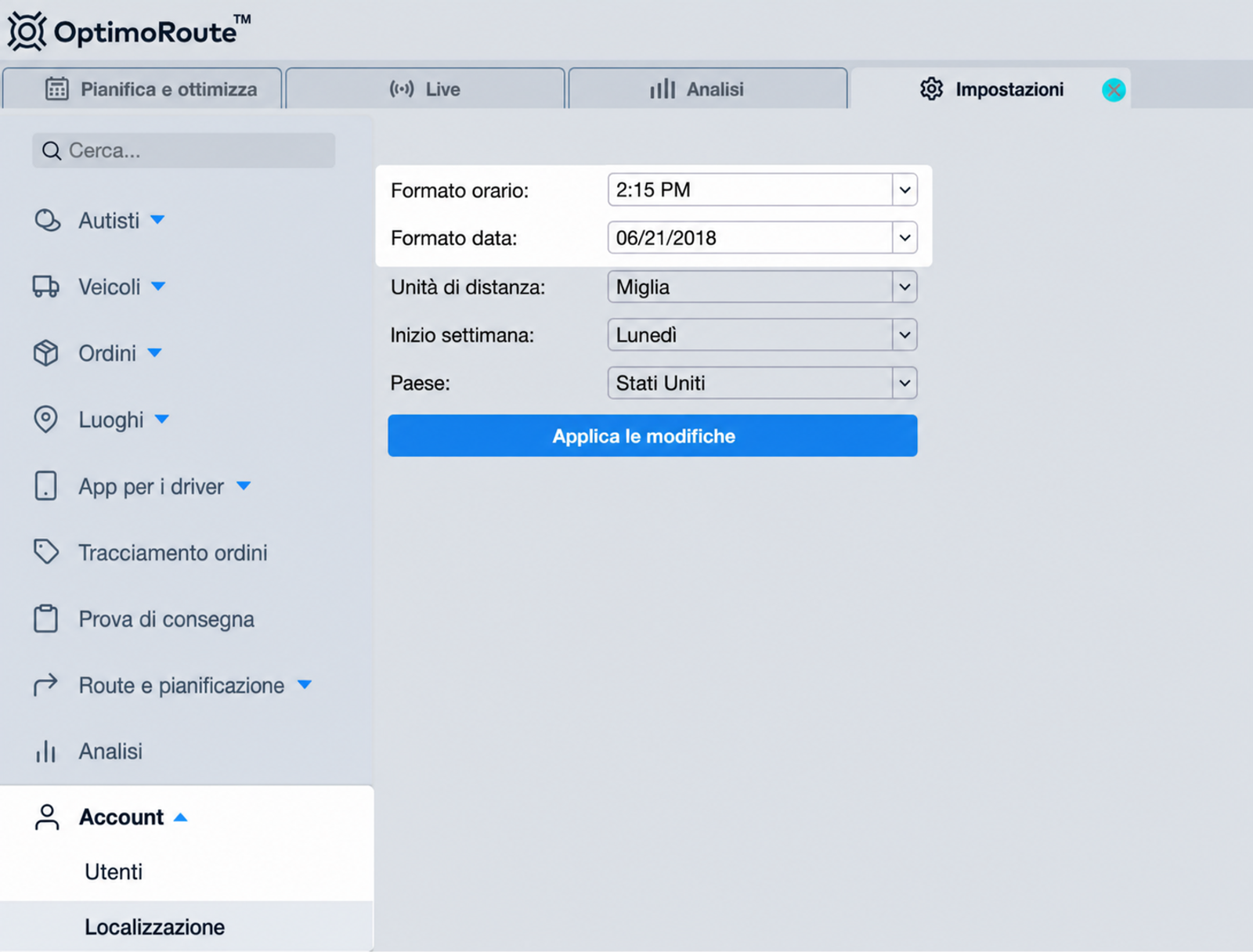Viewport: 1253px width, 952px height.
Task: Expand the Luoghi section arrow
Action: coord(161,420)
